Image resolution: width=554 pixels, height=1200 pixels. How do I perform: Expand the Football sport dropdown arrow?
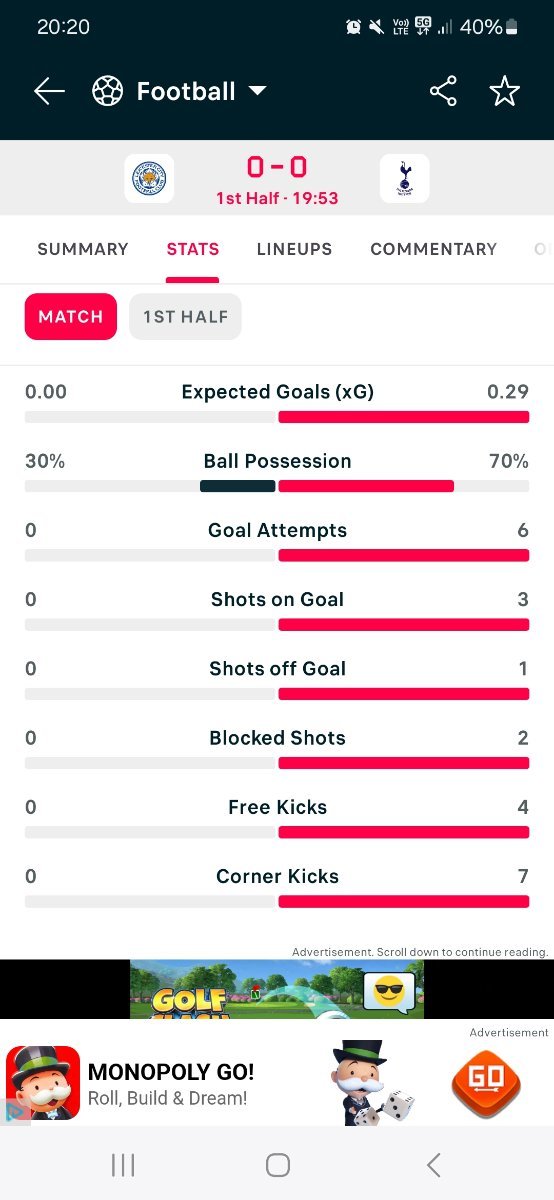pyautogui.click(x=257, y=91)
